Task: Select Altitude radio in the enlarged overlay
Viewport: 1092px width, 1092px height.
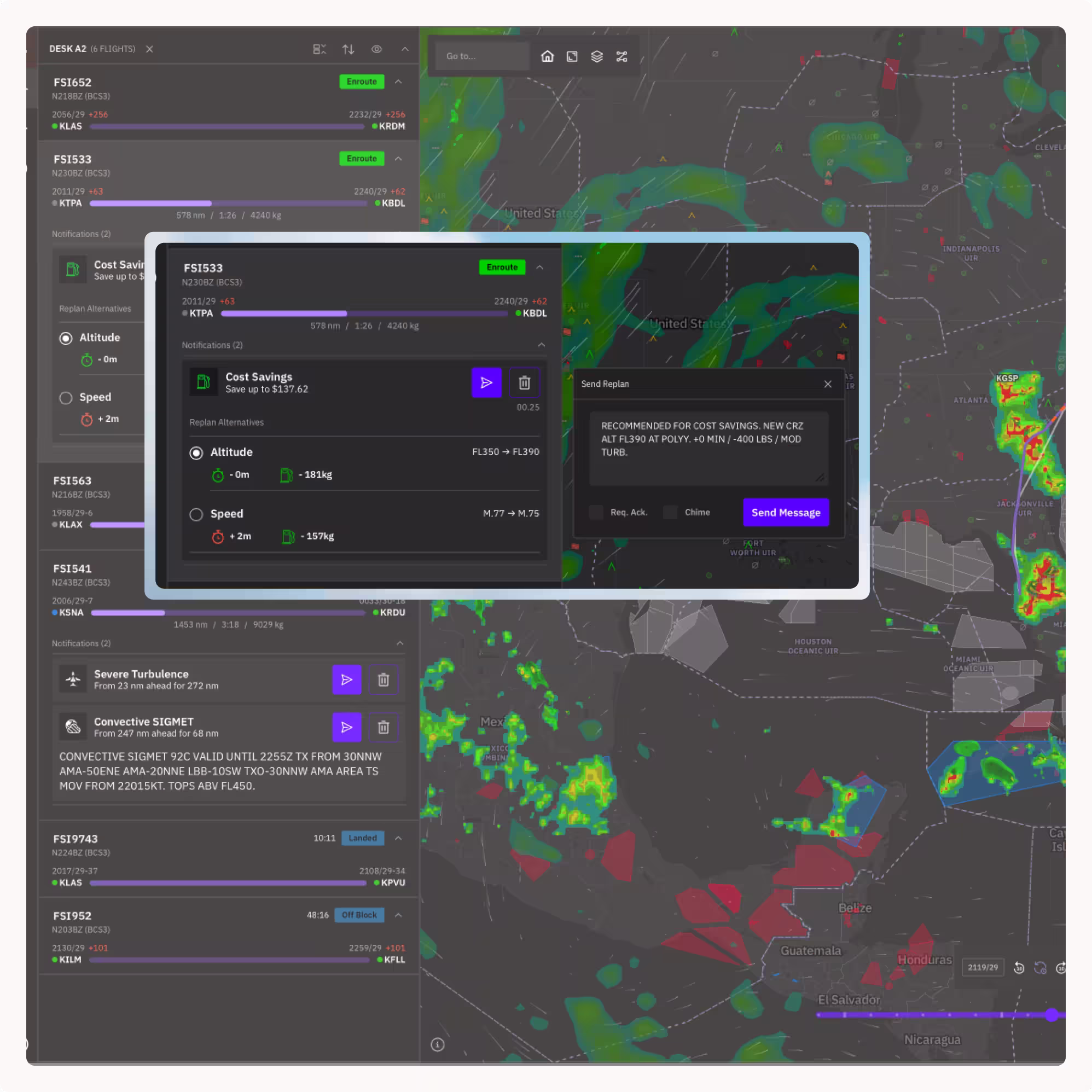Action: [196, 453]
